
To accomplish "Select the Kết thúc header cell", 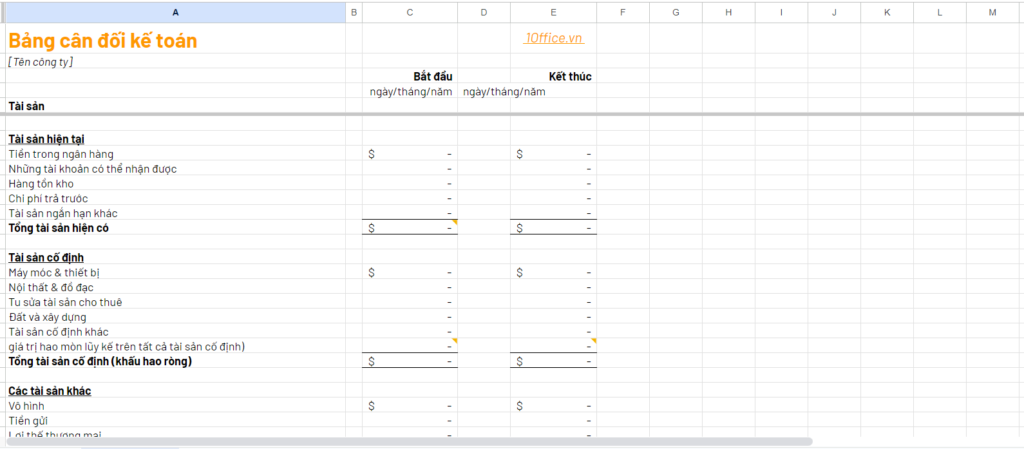I will [x=553, y=76].
